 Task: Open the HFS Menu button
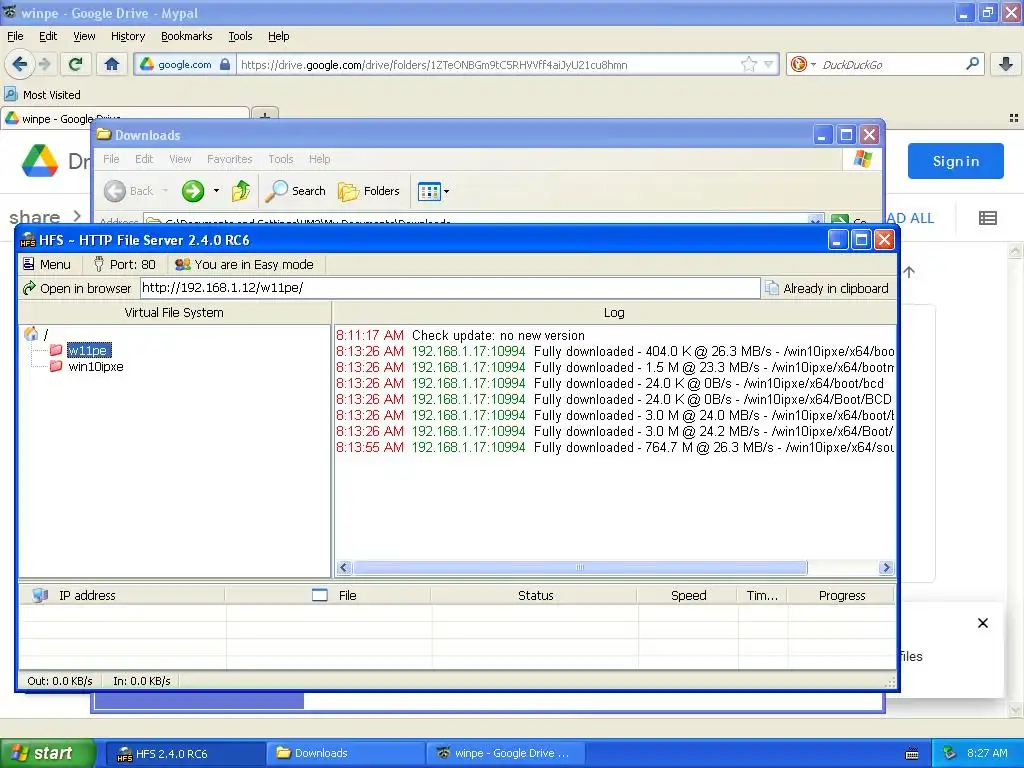pos(47,264)
